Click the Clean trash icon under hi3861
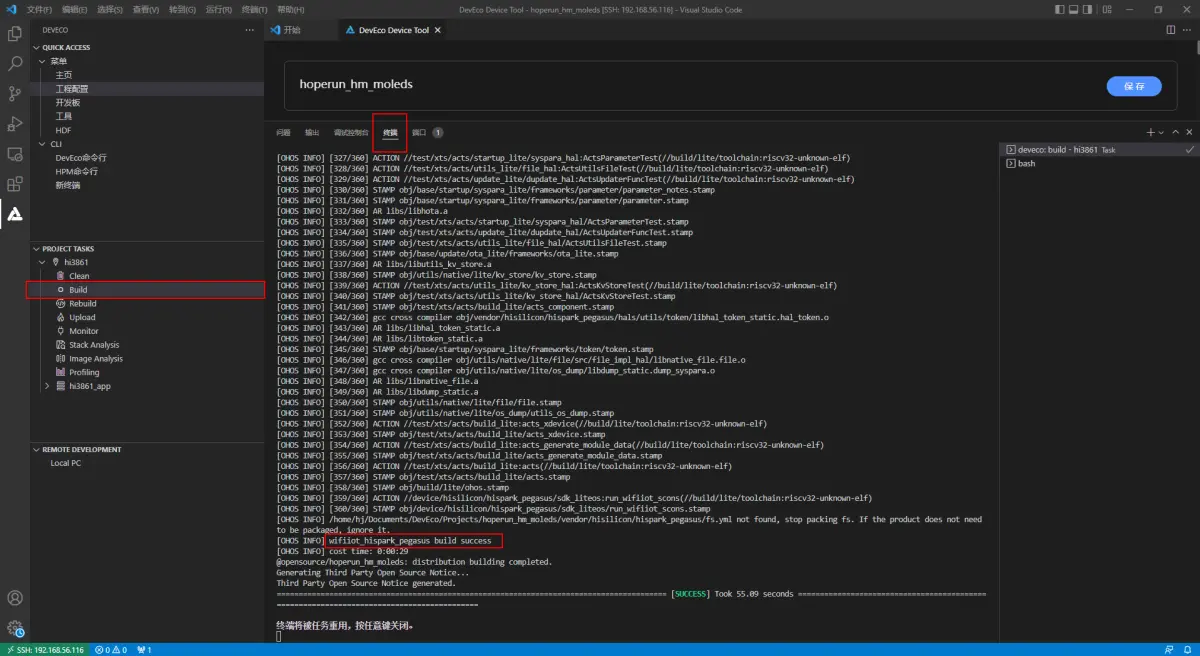The image size is (1200, 656). [61, 276]
